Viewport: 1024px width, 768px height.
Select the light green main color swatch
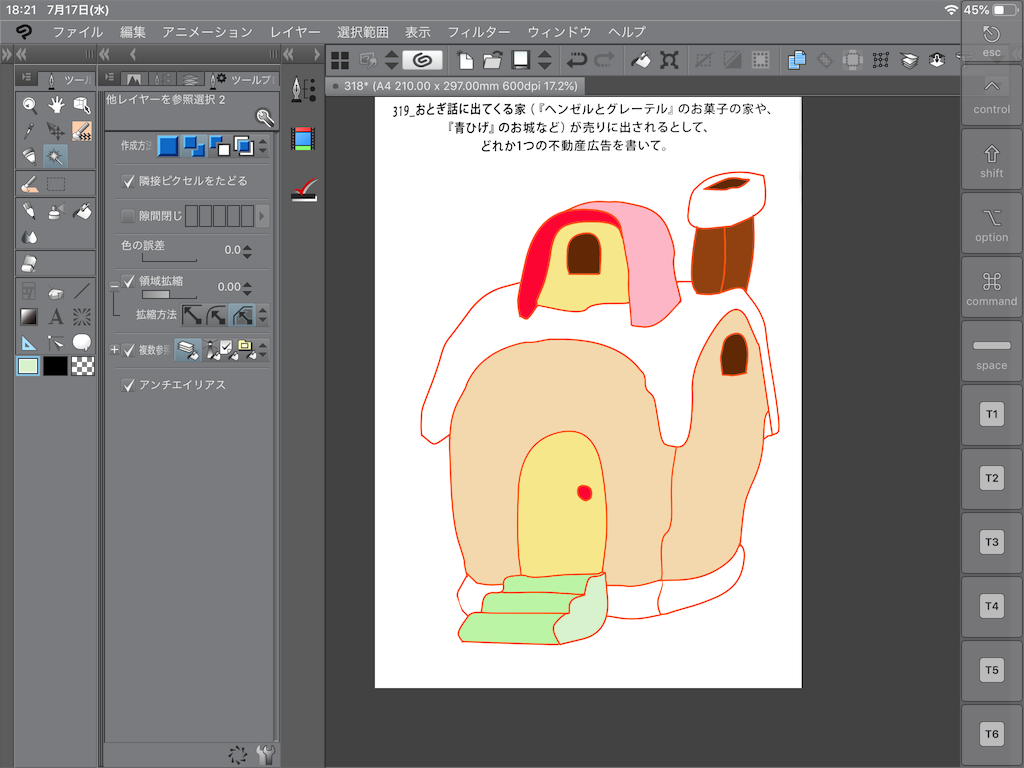point(27,366)
